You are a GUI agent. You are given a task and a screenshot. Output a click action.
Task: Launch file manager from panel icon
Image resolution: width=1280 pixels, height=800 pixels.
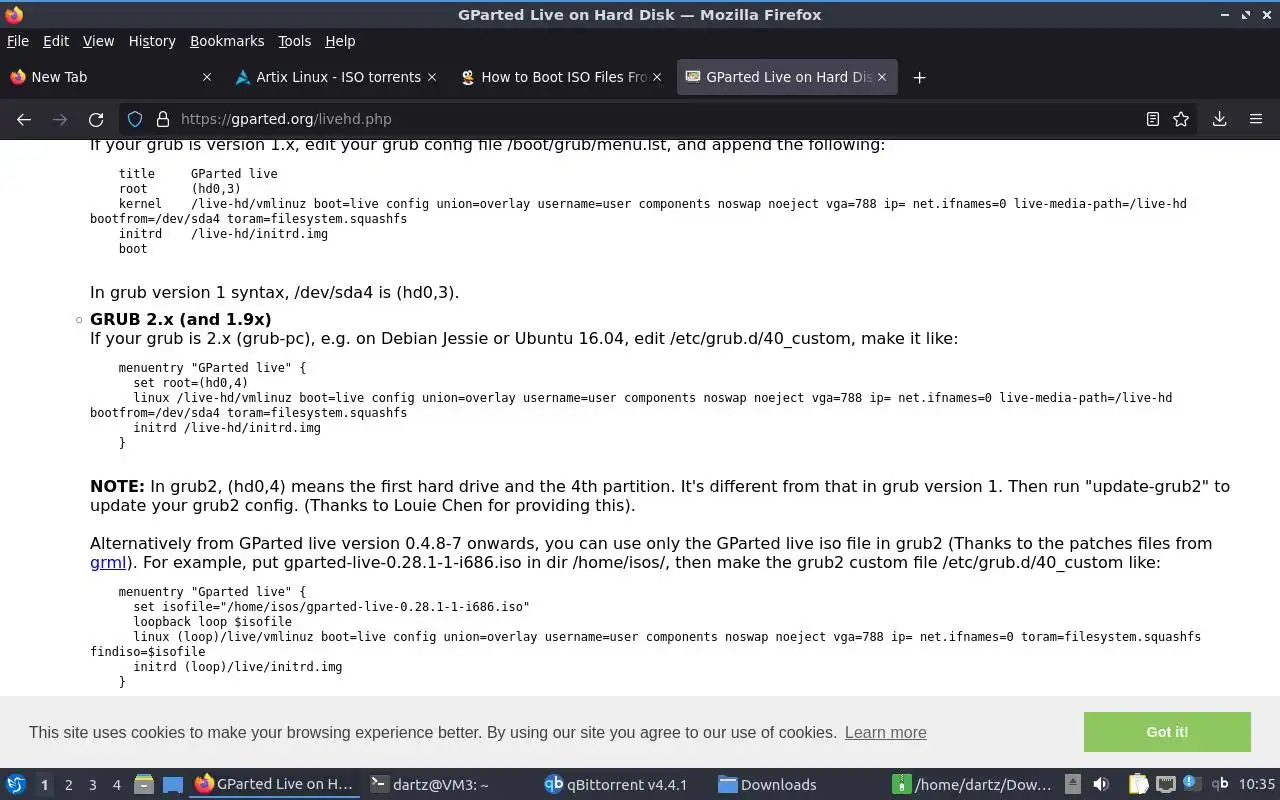click(x=143, y=784)
